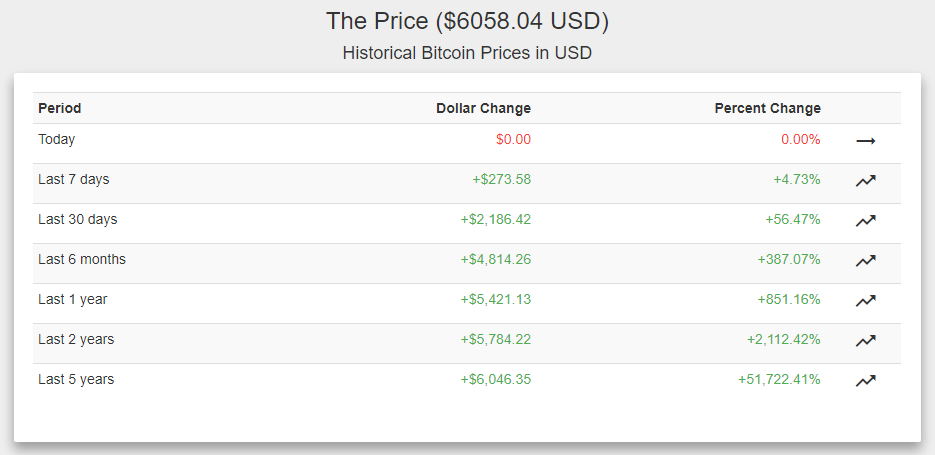Click the Dollar Change column header

[483, 108]
